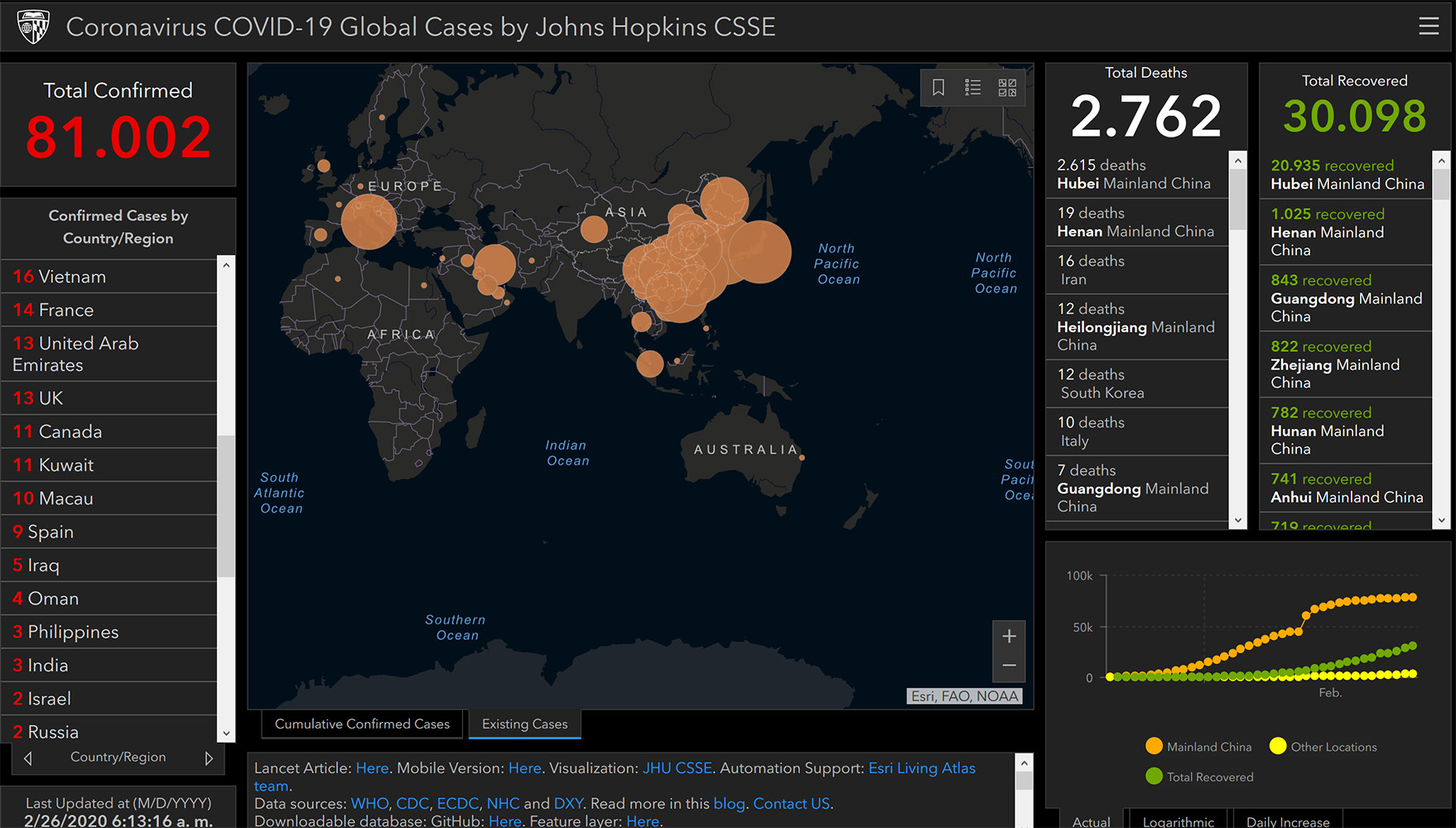Select India in the country list
The width and height of the screenshot is (1456, 828).
pyautogui.click(x=109, y=665)
